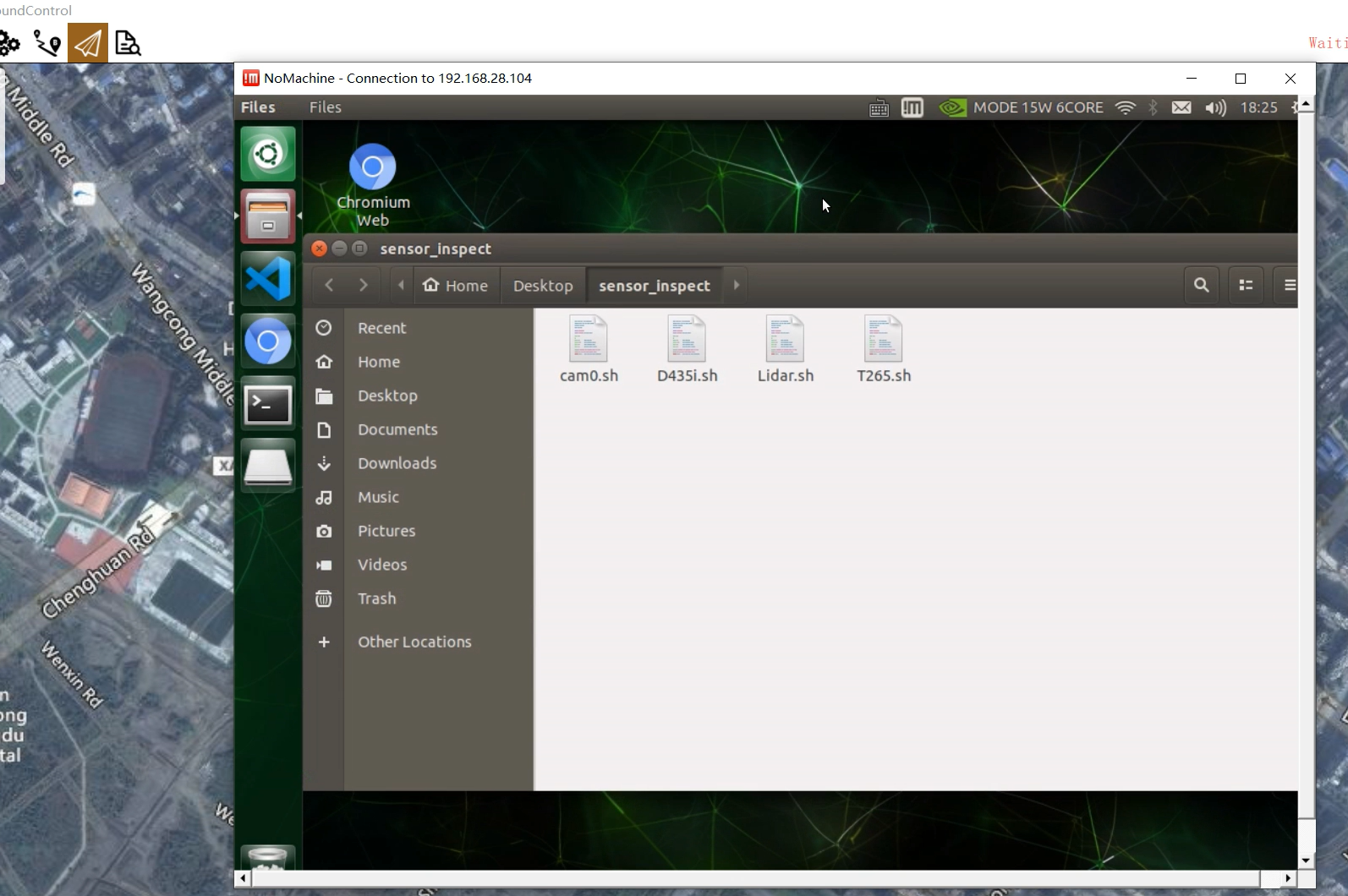Image resolution: width=1348 pixels, height=896 pixels.
Task: Open Downloads in the sidebar
Action: pyautogui.click(x=418, y=463)
